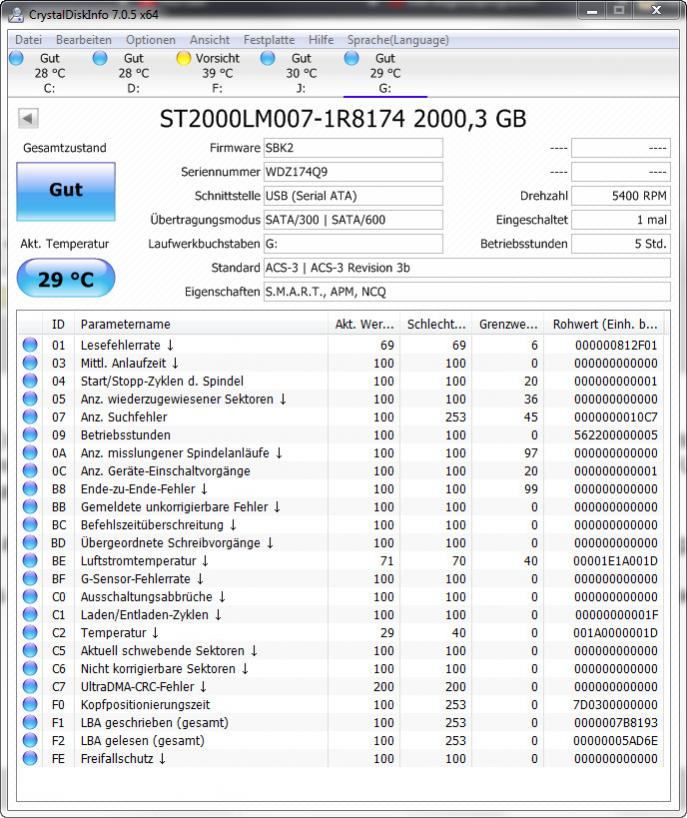Viewport: 687px width, 818px height.
Task: Click the Drehzahl field 5400 RPM
Action: pos(621,196)
